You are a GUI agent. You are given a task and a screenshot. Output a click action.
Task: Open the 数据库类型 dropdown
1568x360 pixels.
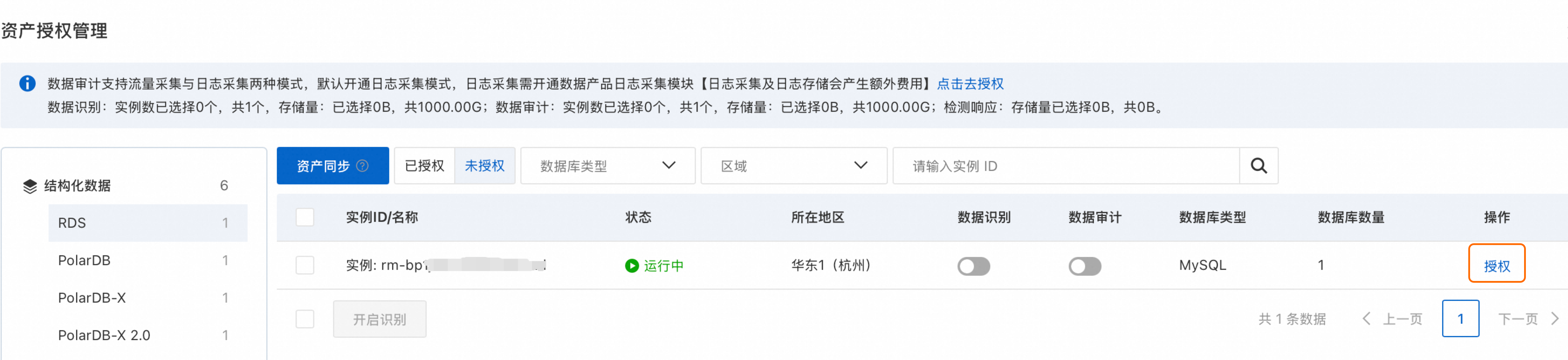[608, 166]
